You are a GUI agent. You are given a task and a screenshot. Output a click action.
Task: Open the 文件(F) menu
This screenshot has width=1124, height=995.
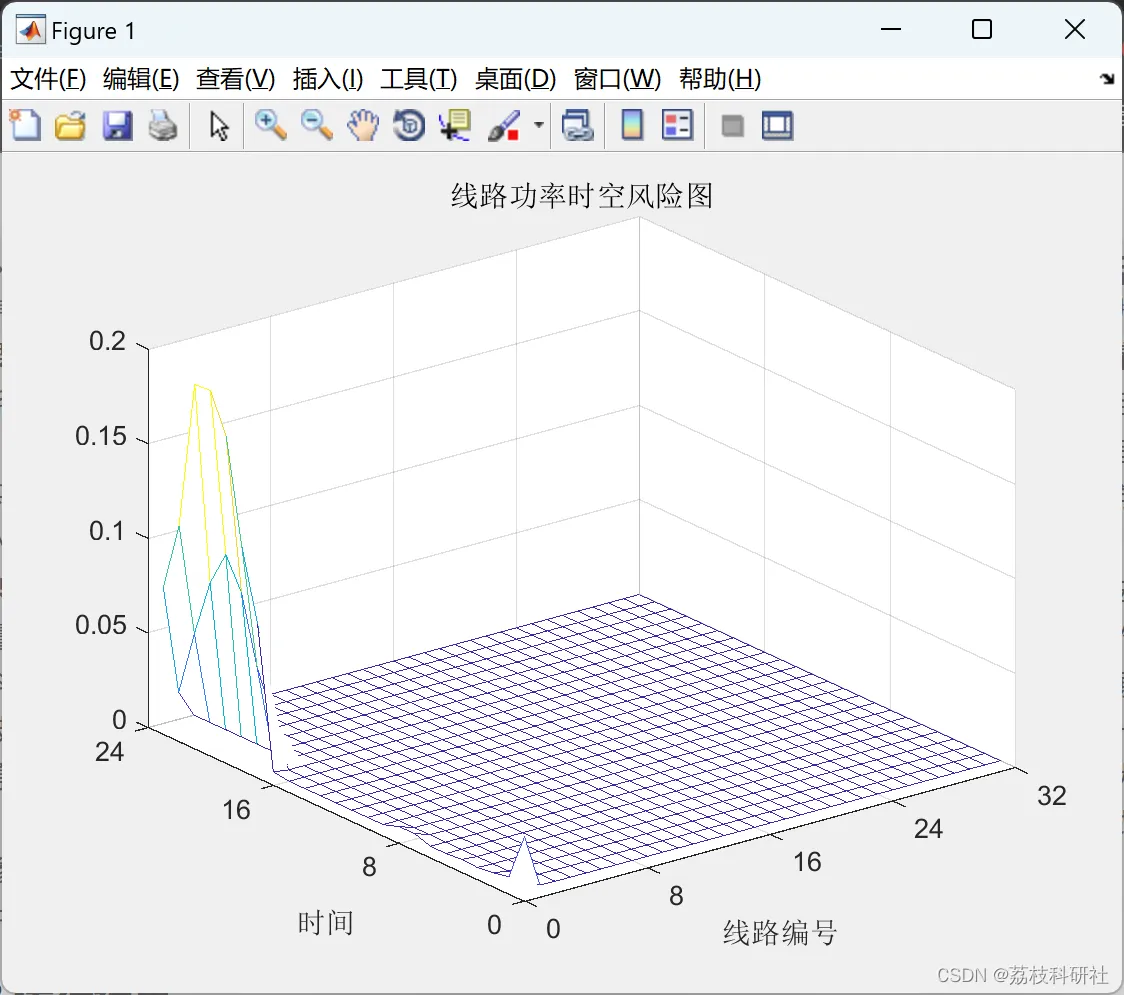pyautogui.click(x=48, y=79)
